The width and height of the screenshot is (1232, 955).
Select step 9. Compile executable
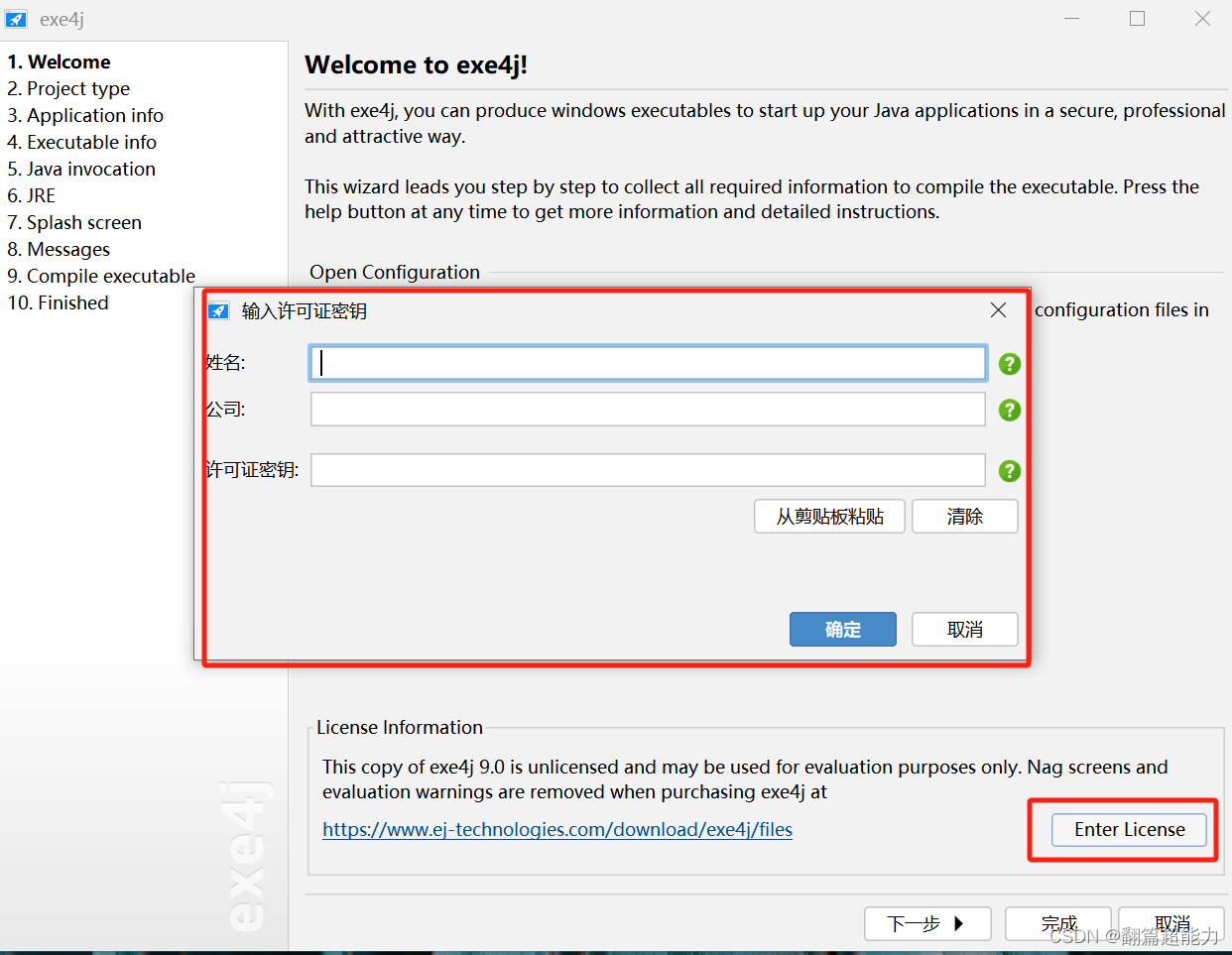(101, 276)
